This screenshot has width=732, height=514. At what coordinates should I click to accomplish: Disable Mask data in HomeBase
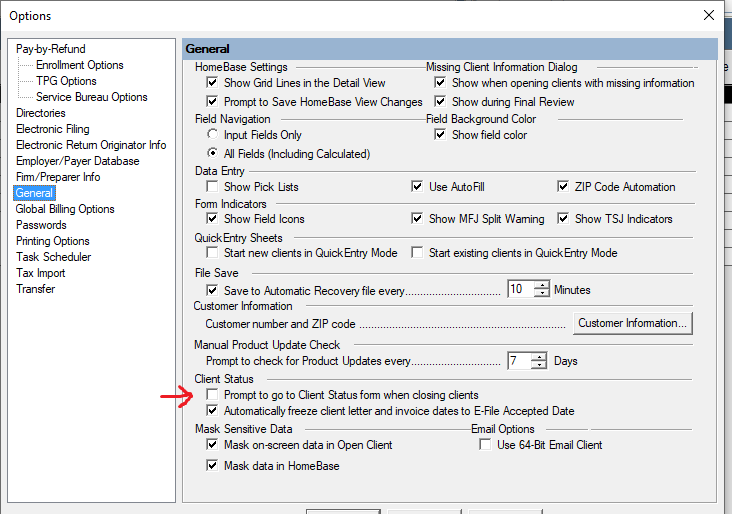coord(212,466)
